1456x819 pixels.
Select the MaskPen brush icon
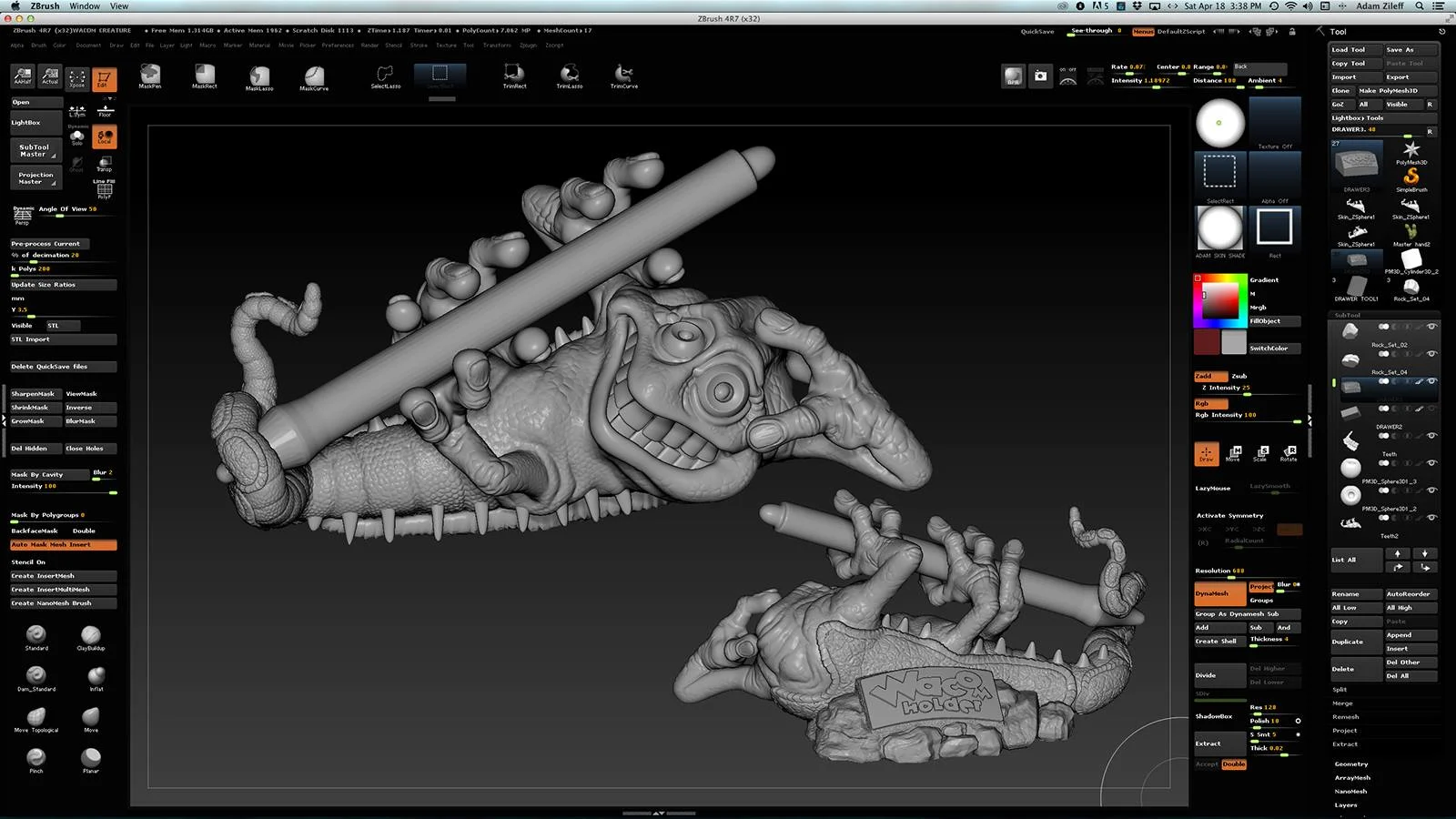(x=150, y=76)
